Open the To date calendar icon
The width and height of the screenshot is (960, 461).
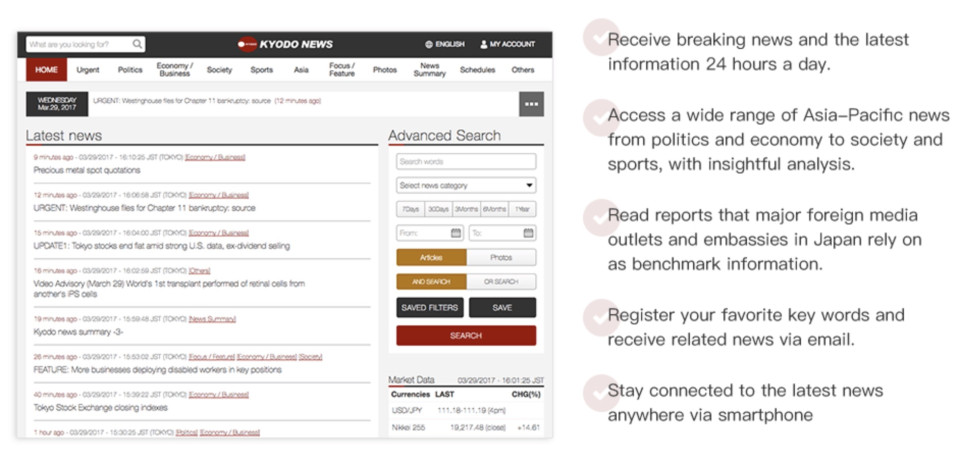point(528,233)
